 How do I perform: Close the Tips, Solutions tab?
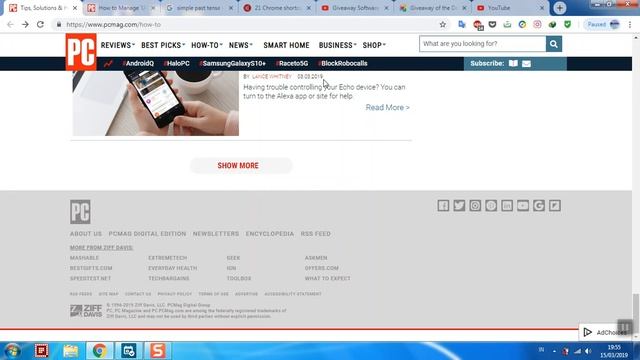pyautogui.click(x=75, y=8)
